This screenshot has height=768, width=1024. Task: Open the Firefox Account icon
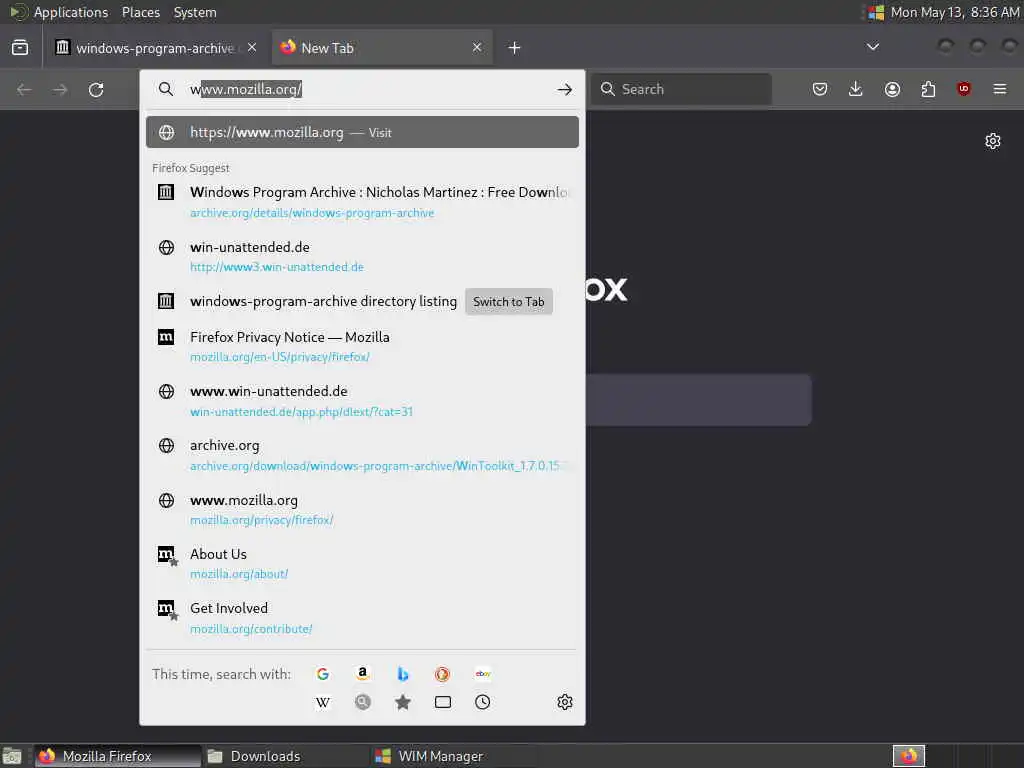point(892,89)
